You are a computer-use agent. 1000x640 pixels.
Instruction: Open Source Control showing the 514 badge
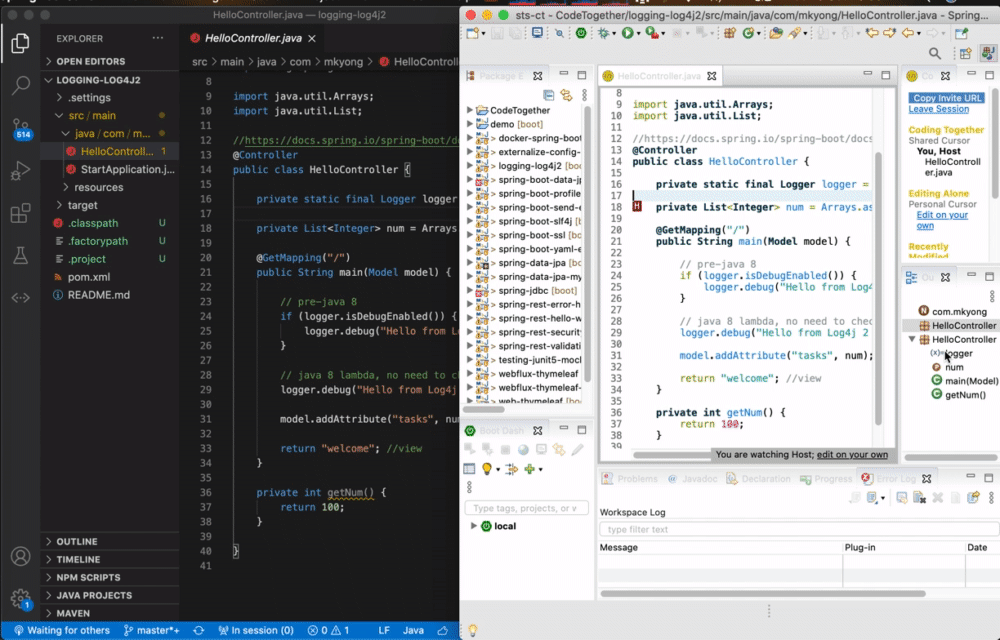coord(20,128)
